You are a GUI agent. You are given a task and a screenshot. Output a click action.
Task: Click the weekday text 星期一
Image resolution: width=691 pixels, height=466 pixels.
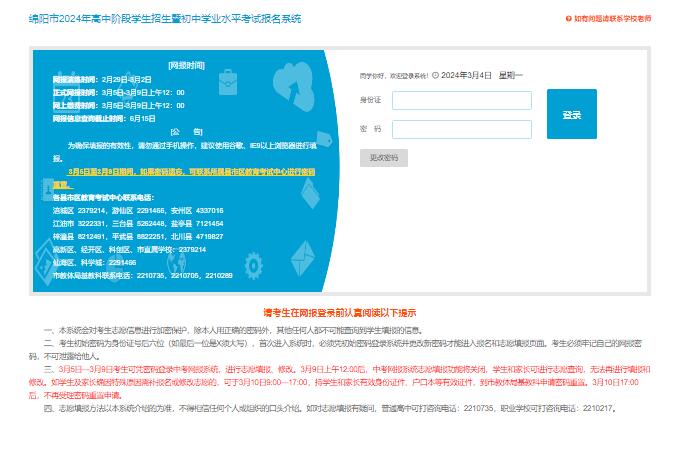click(510, 75)
